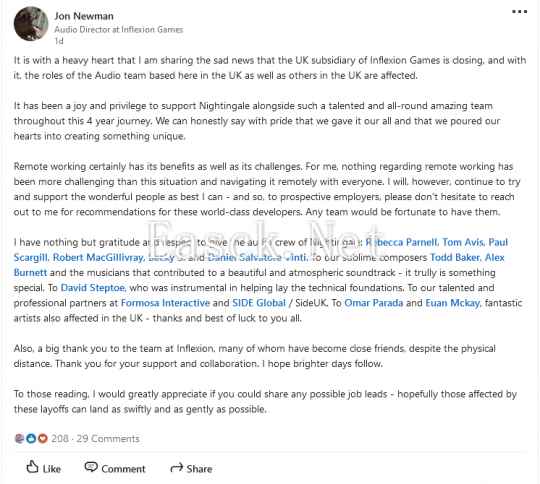Visit the SIDE Global company link
The image size is (540, 484).
point(259,303)
